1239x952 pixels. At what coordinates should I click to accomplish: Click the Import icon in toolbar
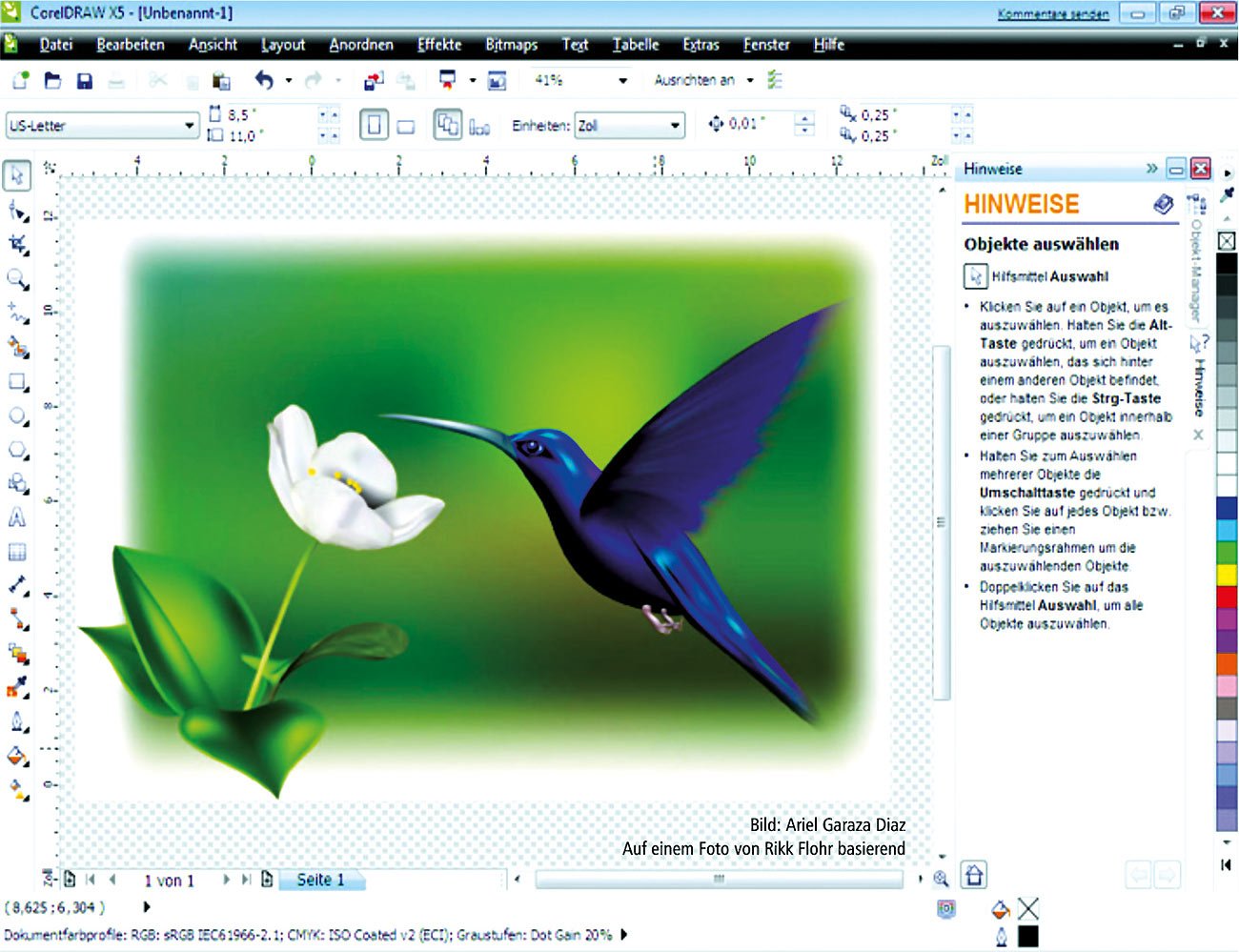(x=374, y=81)
